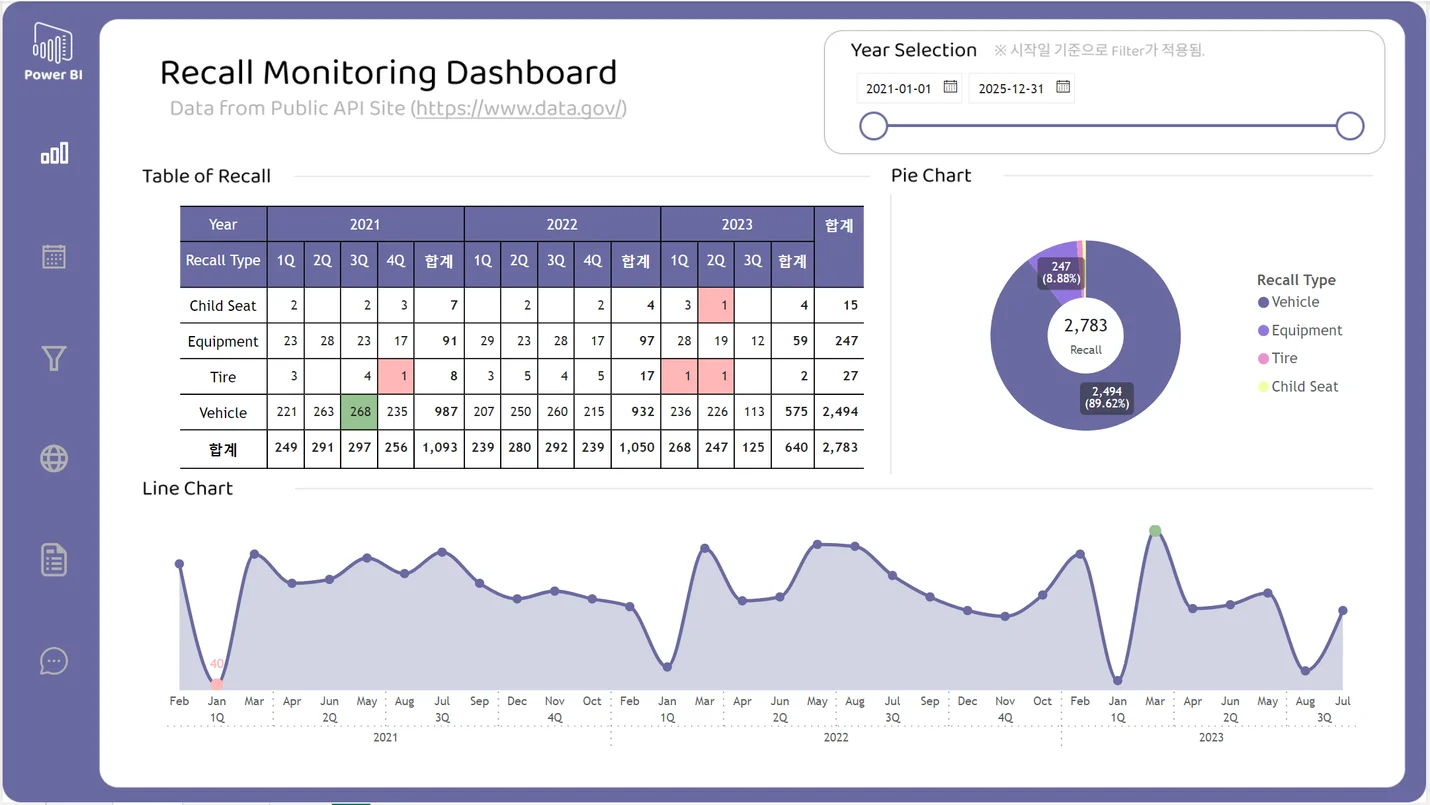Click the Power BI logo icon

point(53,44)
